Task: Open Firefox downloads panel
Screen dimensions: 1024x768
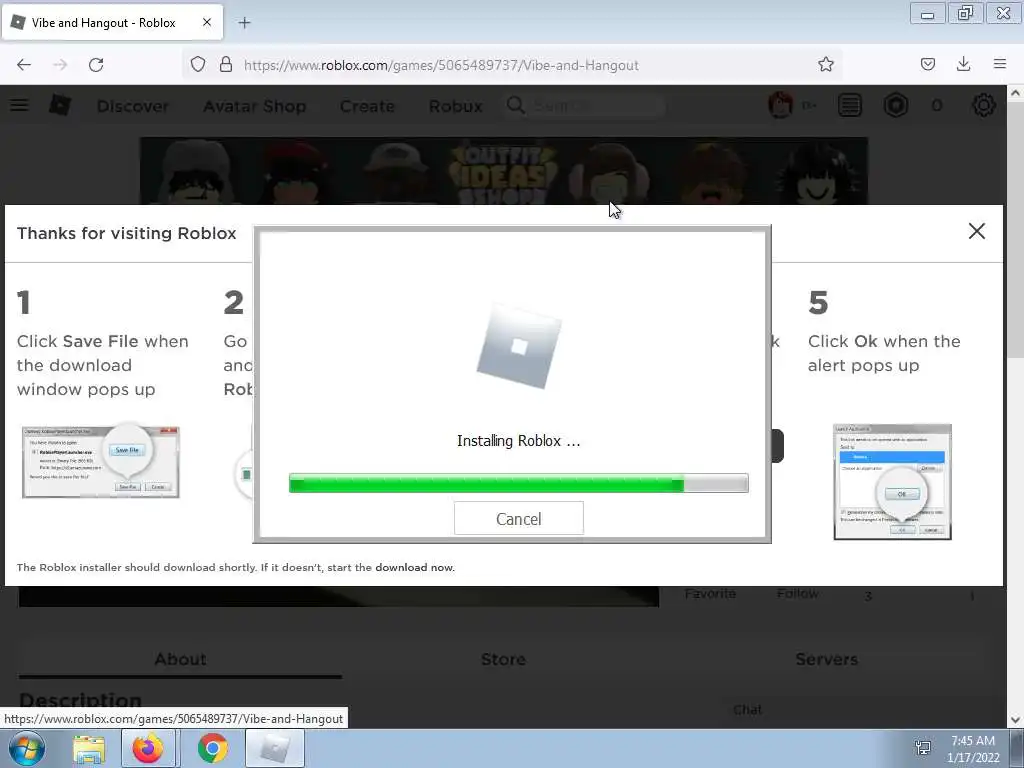Action: coord(963,64)
